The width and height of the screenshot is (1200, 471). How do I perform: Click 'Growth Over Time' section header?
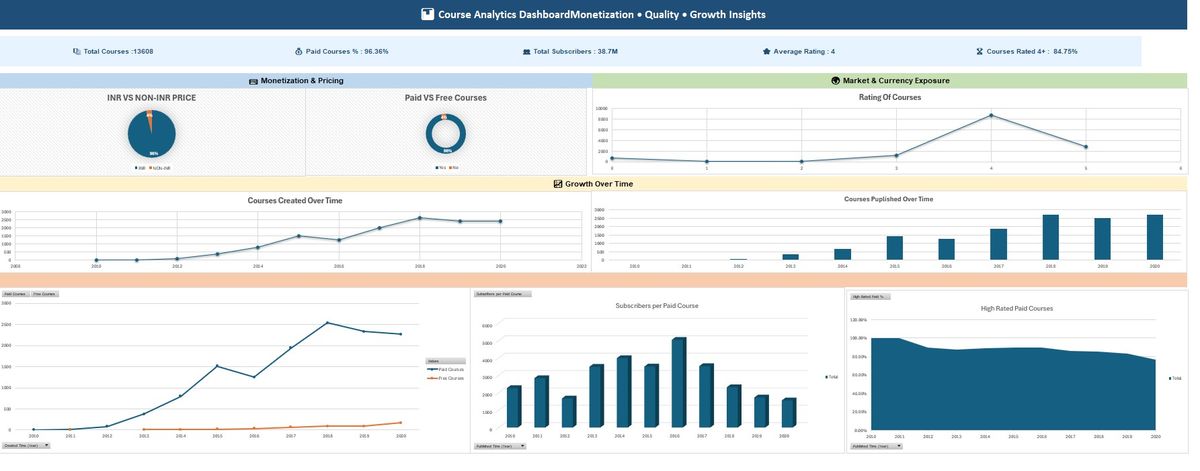pos(599,184)
